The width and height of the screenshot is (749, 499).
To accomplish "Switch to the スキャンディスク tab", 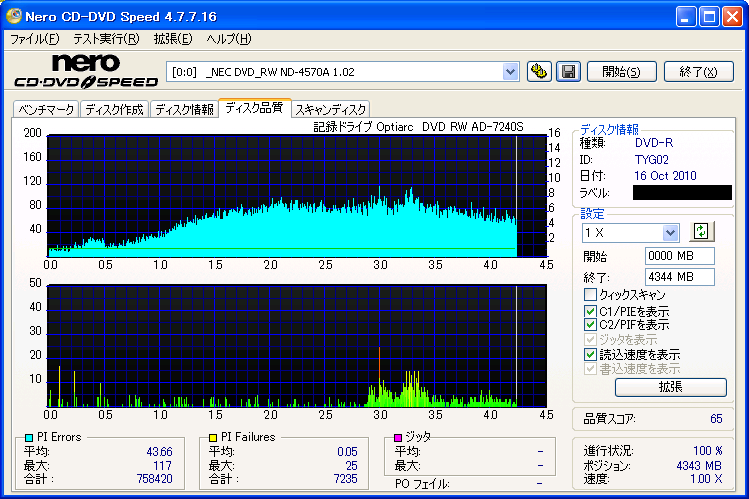I will click(330, 109).
